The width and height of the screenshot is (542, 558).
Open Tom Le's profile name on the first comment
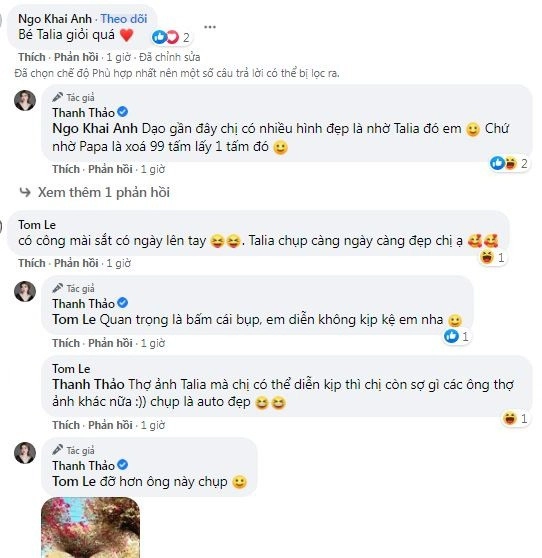[x=37, y=225]
